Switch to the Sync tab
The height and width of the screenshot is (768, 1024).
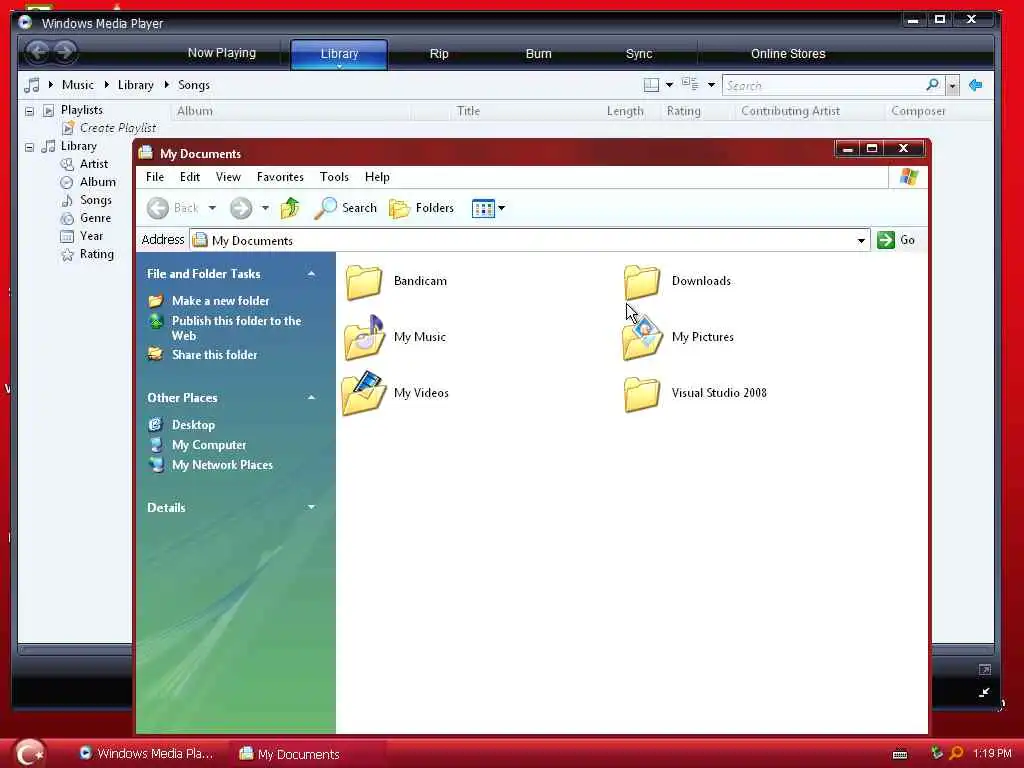pos(639,54)
